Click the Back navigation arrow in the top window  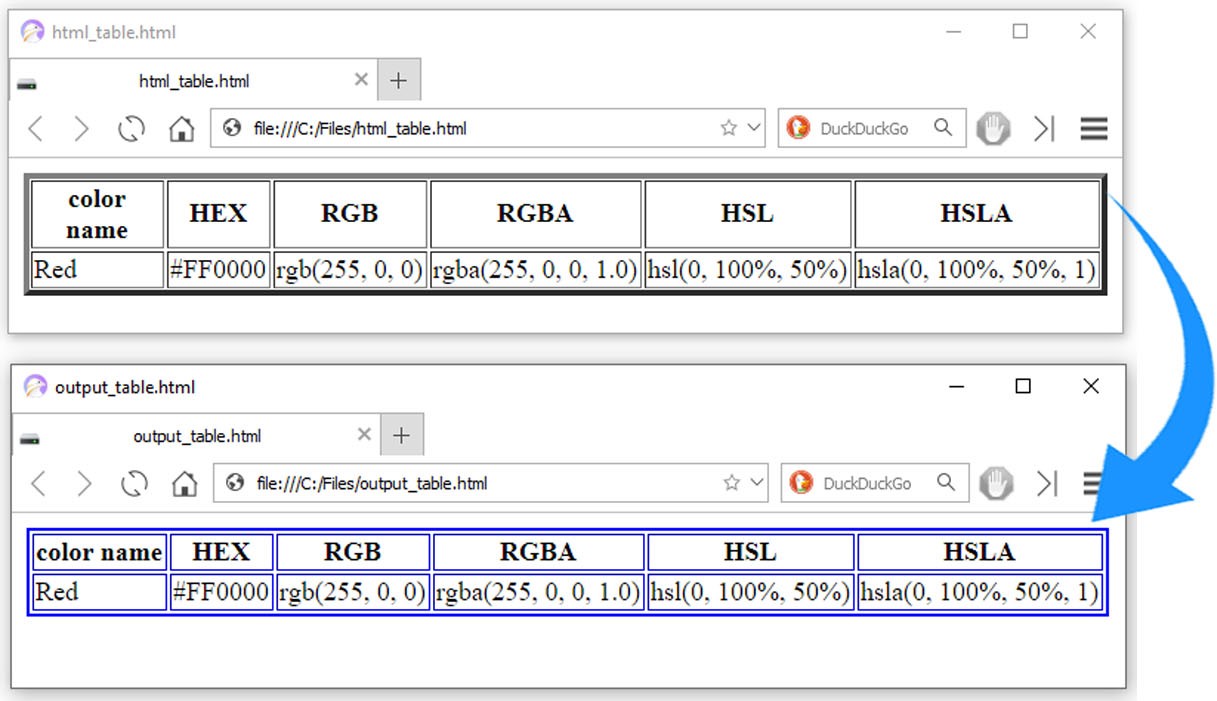33,128
